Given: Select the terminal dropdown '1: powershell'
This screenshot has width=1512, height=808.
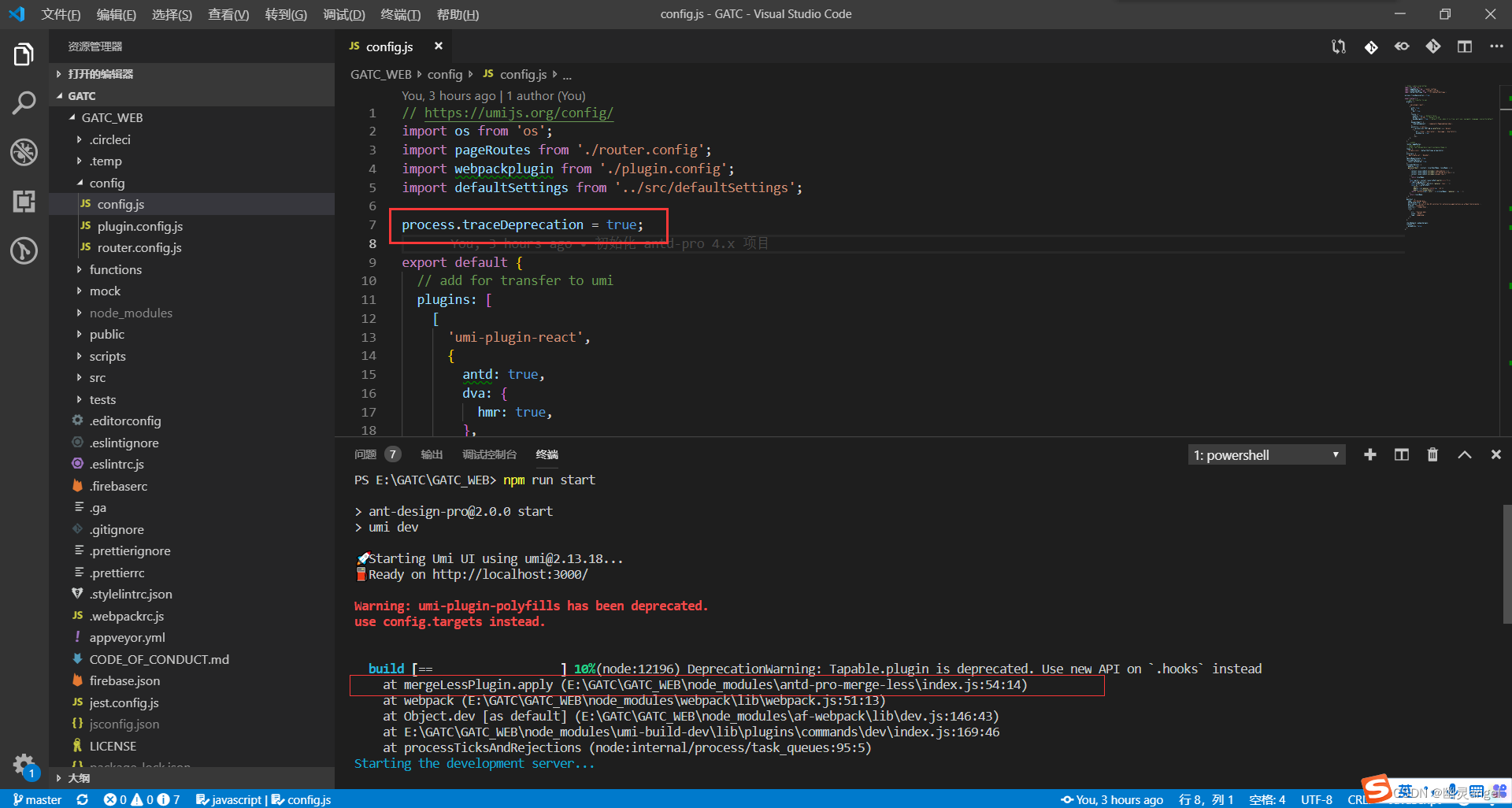Looking at the screenshot, I should (1266, 455).
